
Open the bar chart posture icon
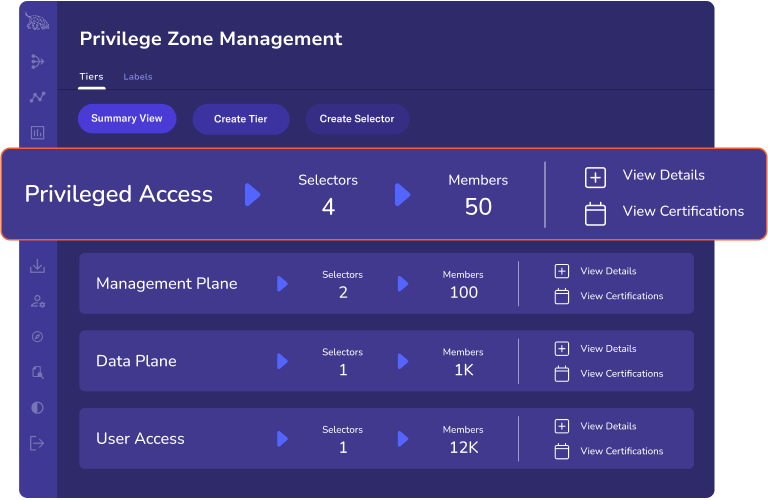pyautogui.click(x=38, y=132)
